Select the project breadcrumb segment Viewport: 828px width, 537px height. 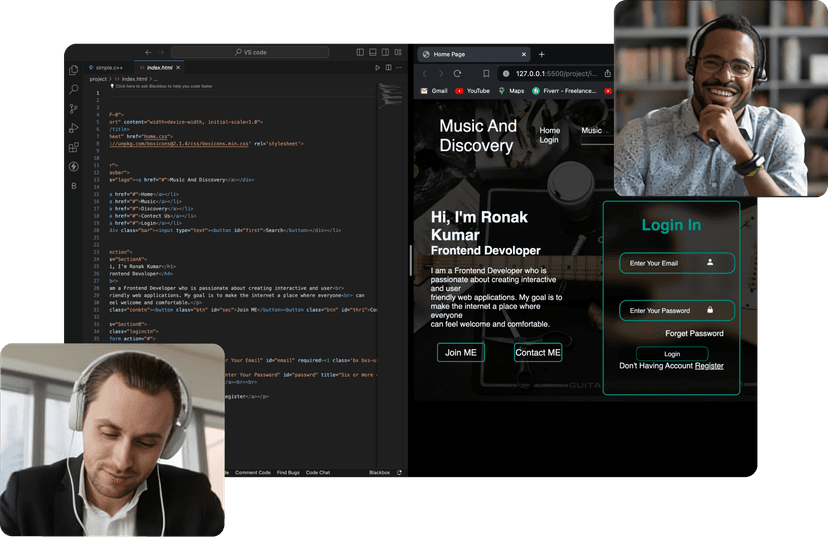[x=98, y=79]
